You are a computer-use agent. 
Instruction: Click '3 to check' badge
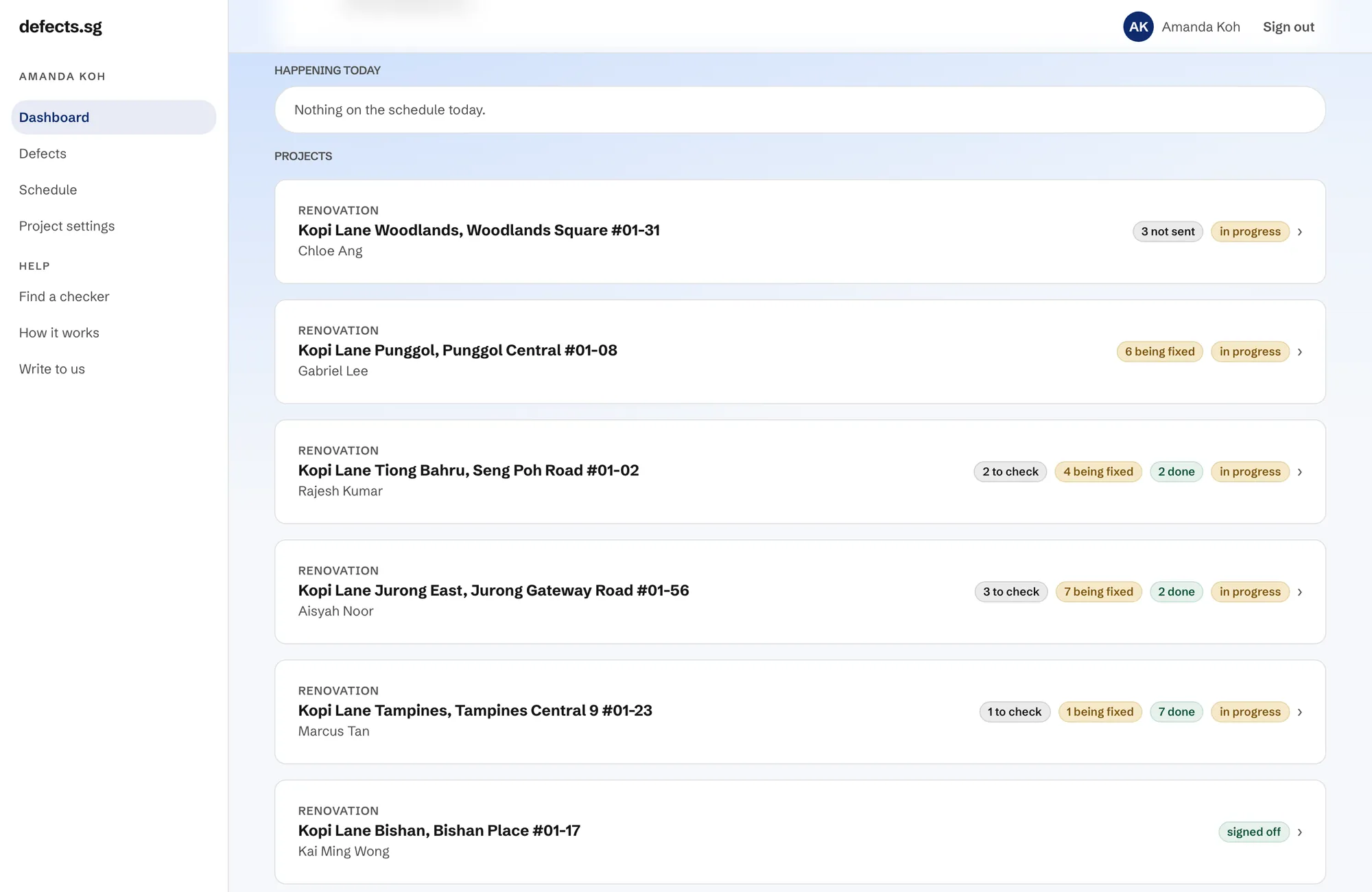coord(1011,592)
